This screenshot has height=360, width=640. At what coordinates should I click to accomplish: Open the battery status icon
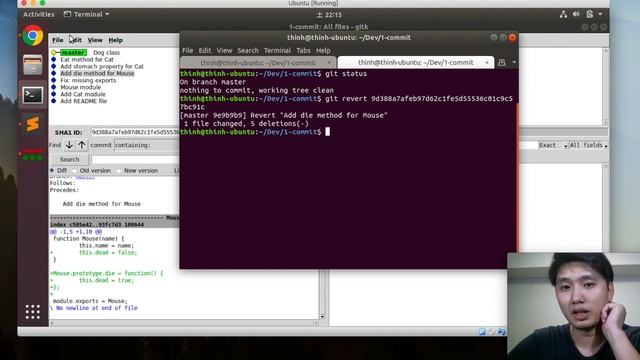[589, 14]
